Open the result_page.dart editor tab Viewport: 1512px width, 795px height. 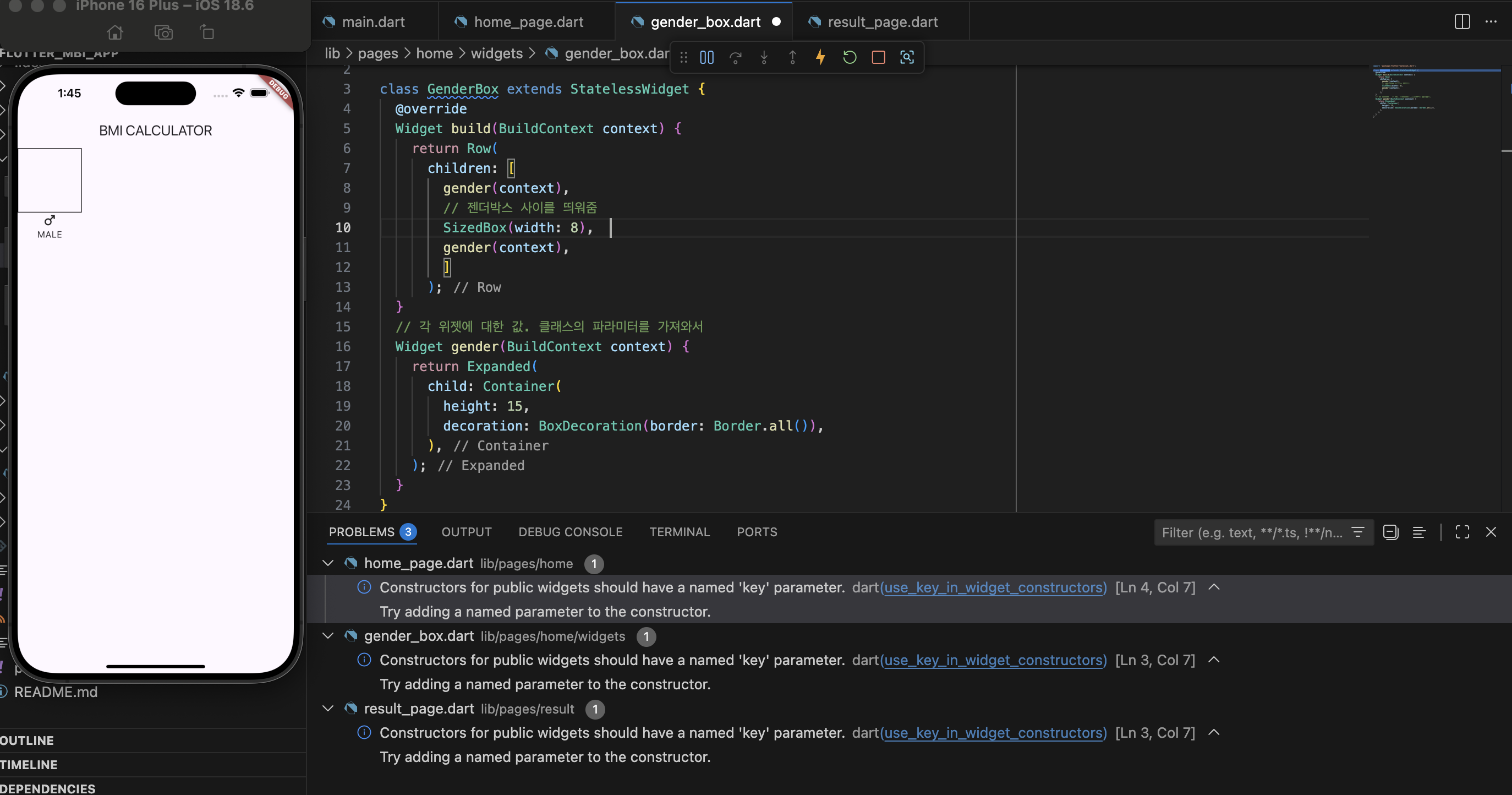(881, 21)
